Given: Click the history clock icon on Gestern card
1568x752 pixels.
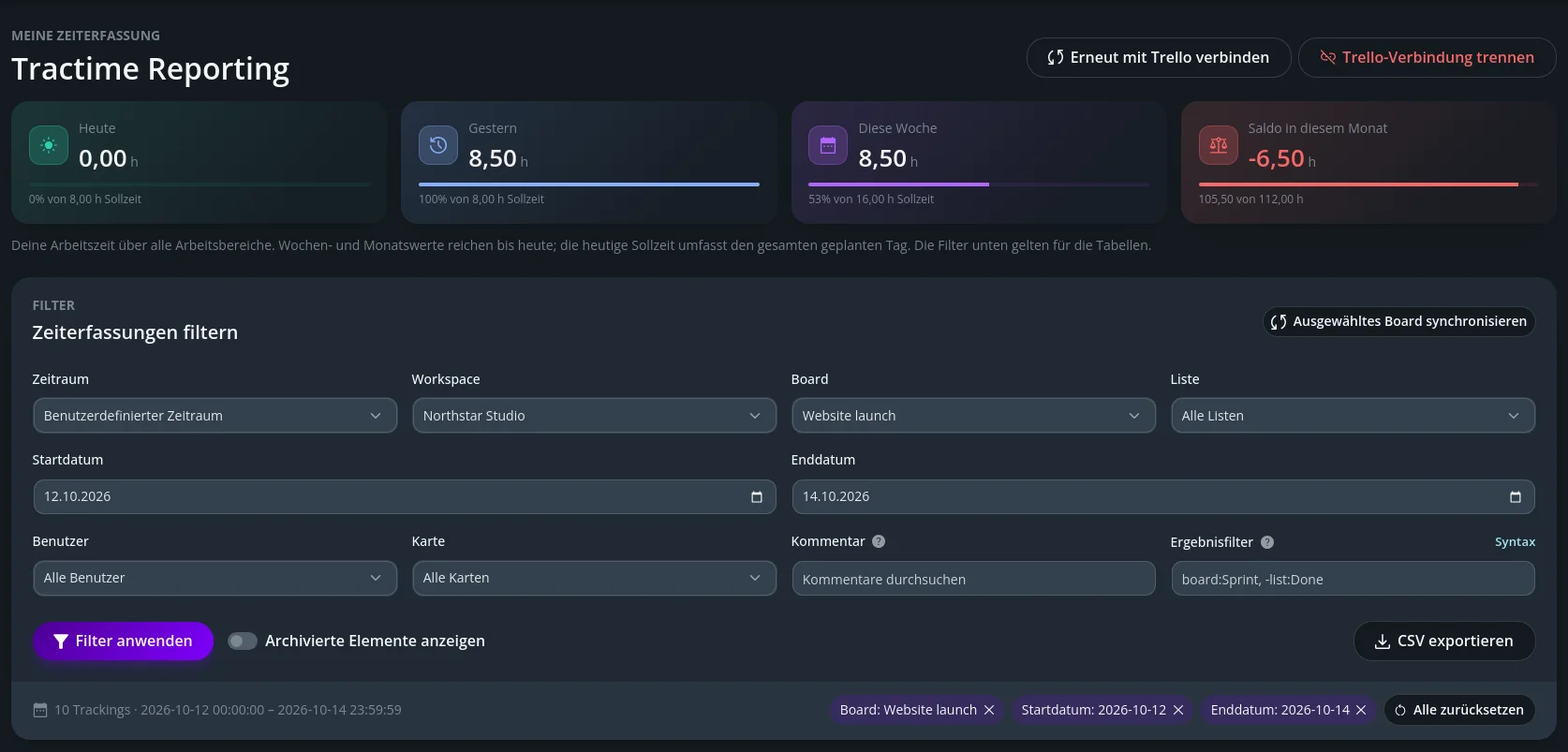Looking at the screenshot, I should pos(437,145).
